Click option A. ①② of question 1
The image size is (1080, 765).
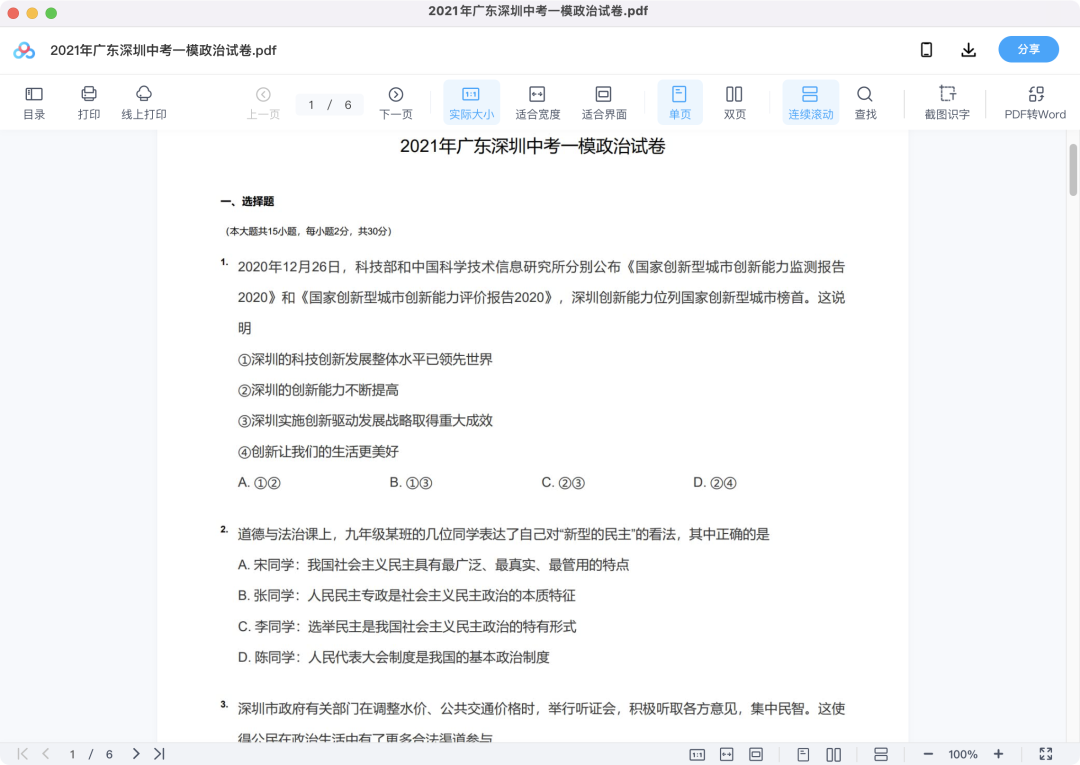tap(259, 483)
